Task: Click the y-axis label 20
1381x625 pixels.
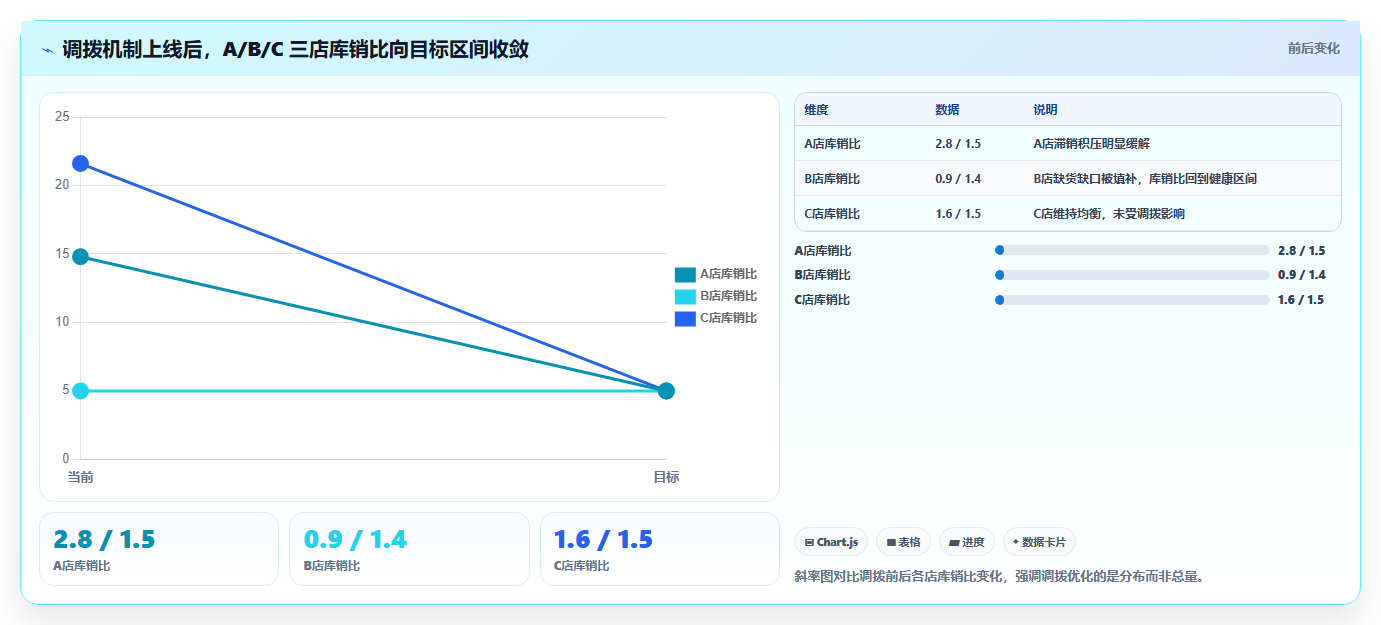Action: 62,185
